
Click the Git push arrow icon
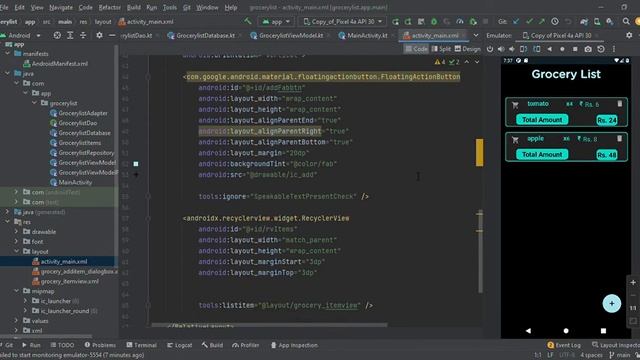coord(542,22)
